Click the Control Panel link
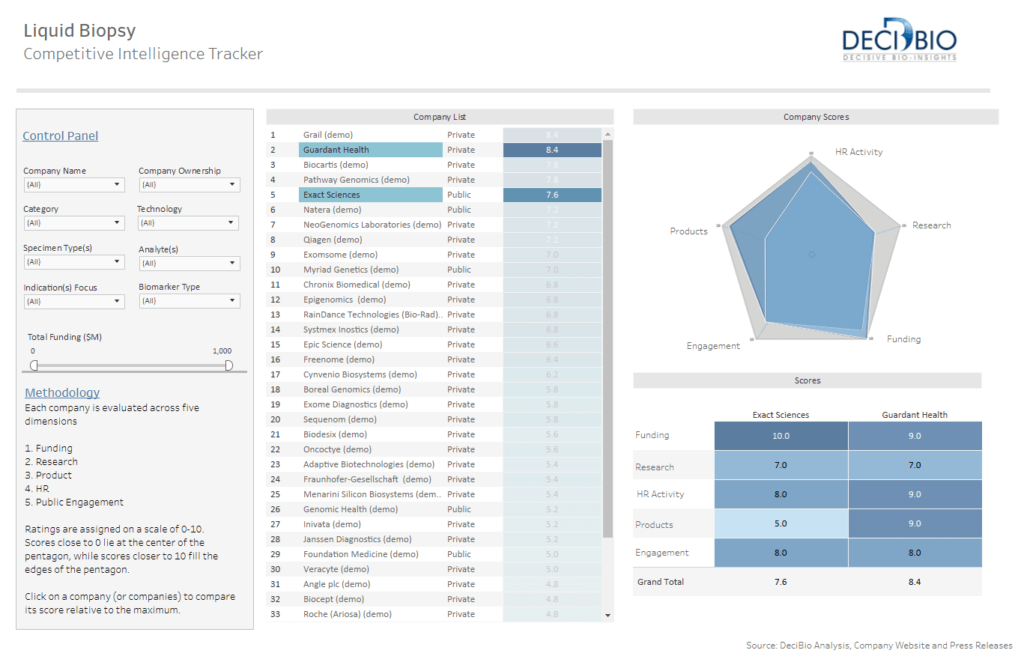1024x662 pixels. tap(60, 136)
